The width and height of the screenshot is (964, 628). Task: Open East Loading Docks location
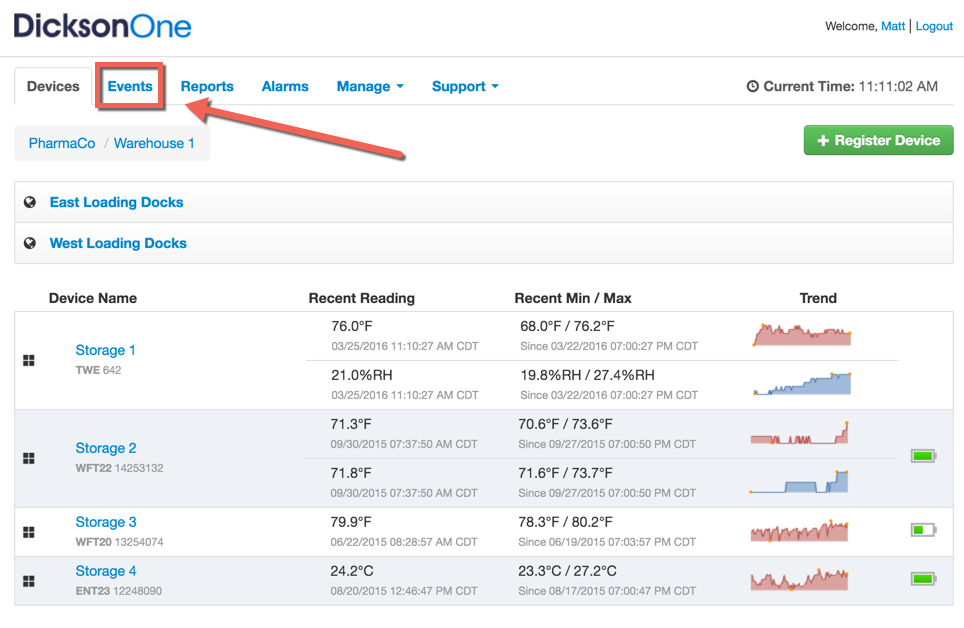116,202
